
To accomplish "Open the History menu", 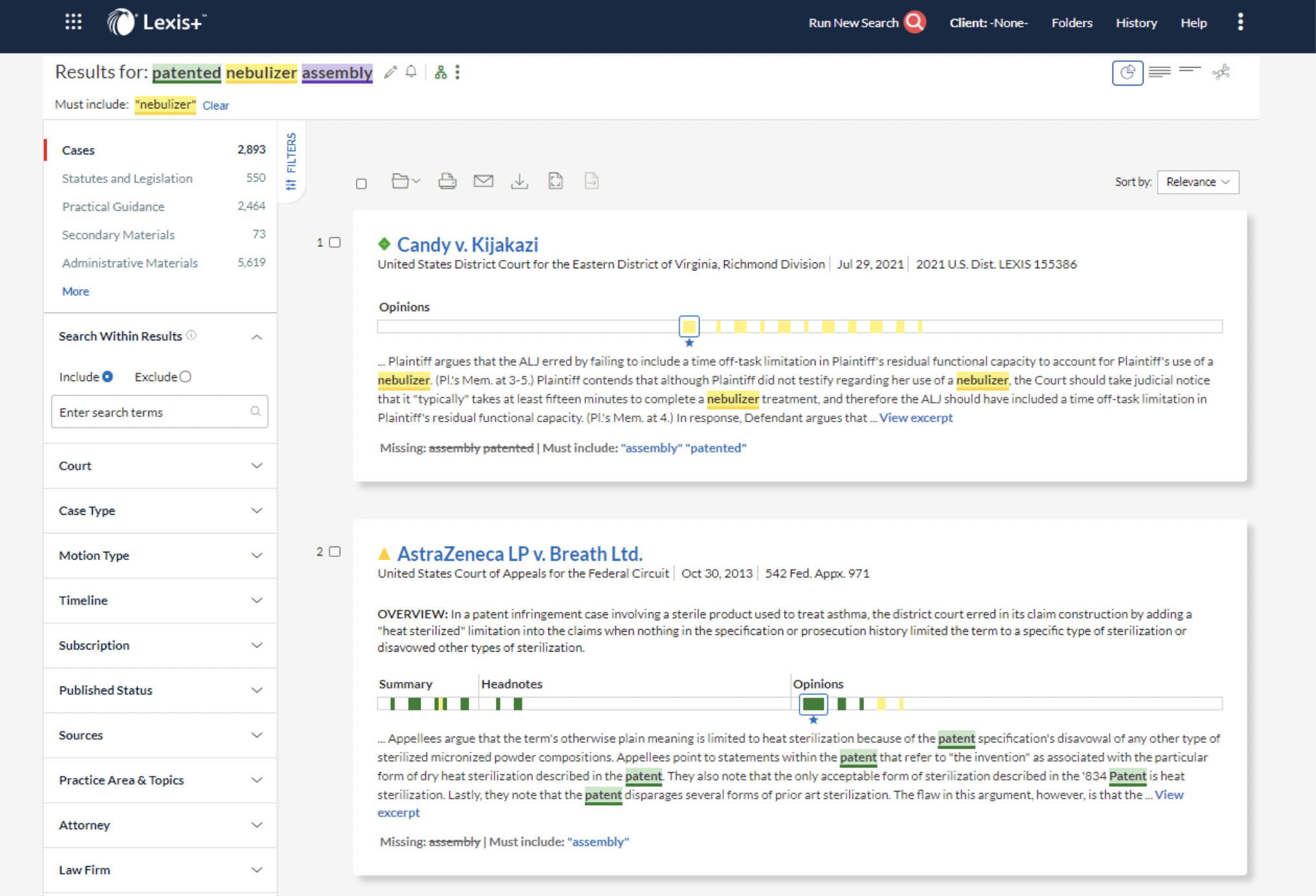I will point(1136,22).
